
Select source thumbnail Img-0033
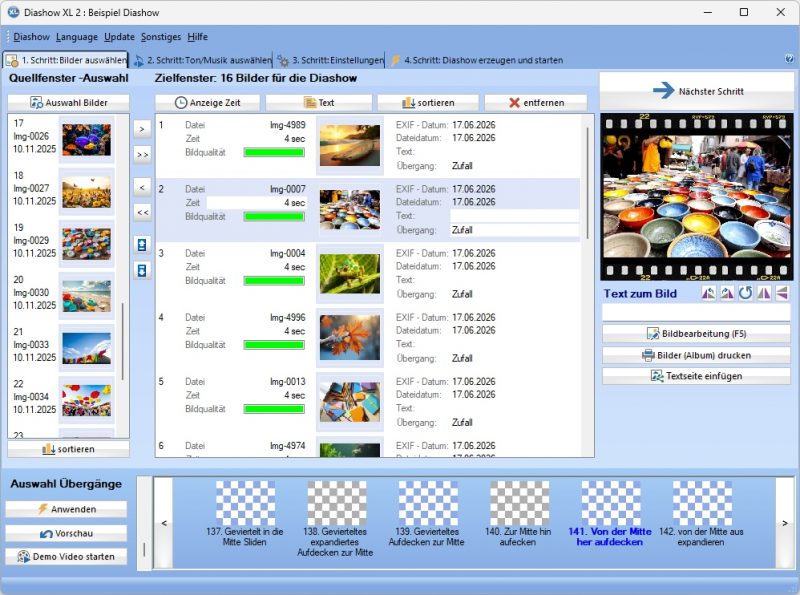(x=86, y=348)
